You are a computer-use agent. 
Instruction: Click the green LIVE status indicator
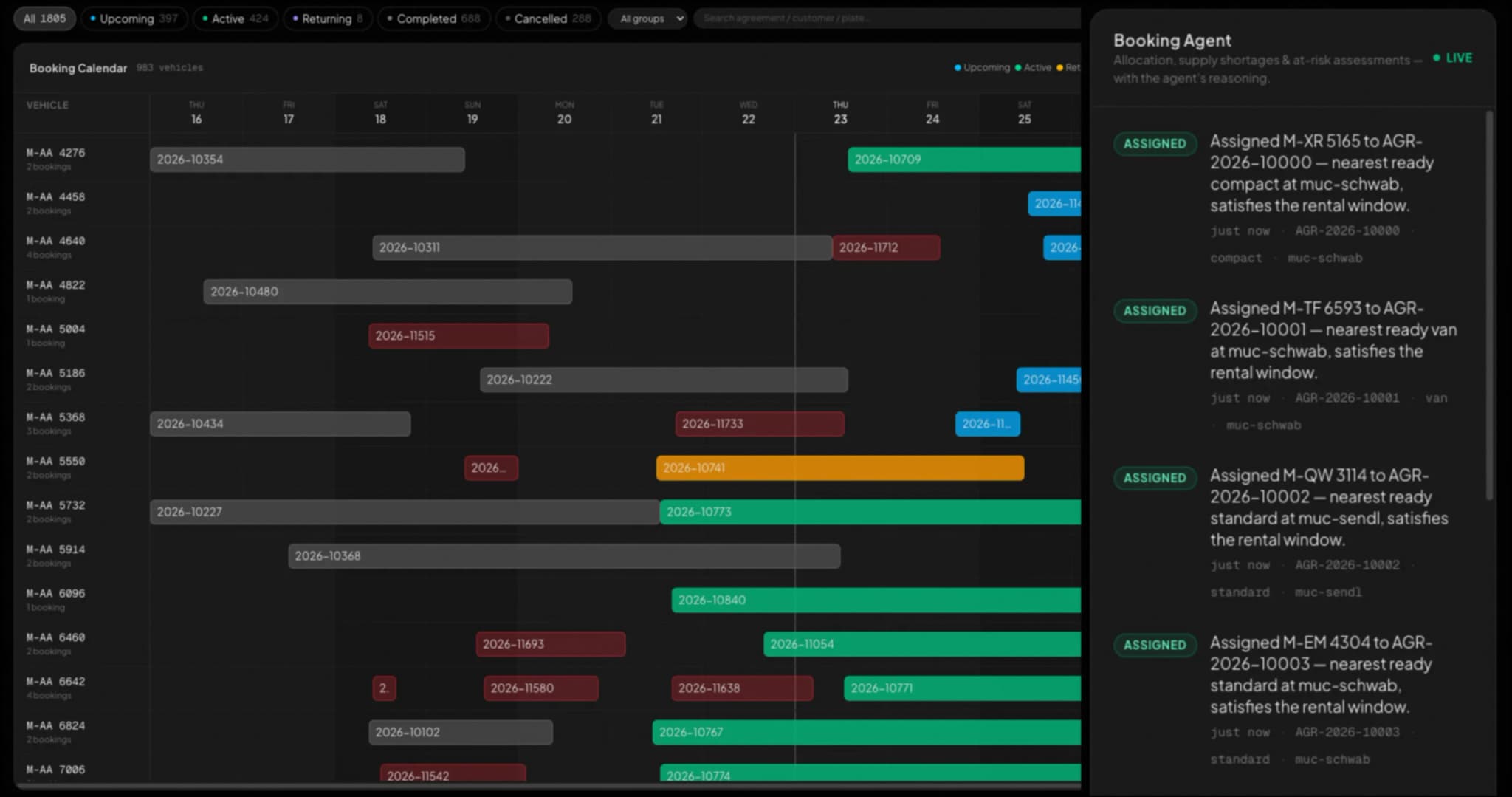[x=1452, y=58]
